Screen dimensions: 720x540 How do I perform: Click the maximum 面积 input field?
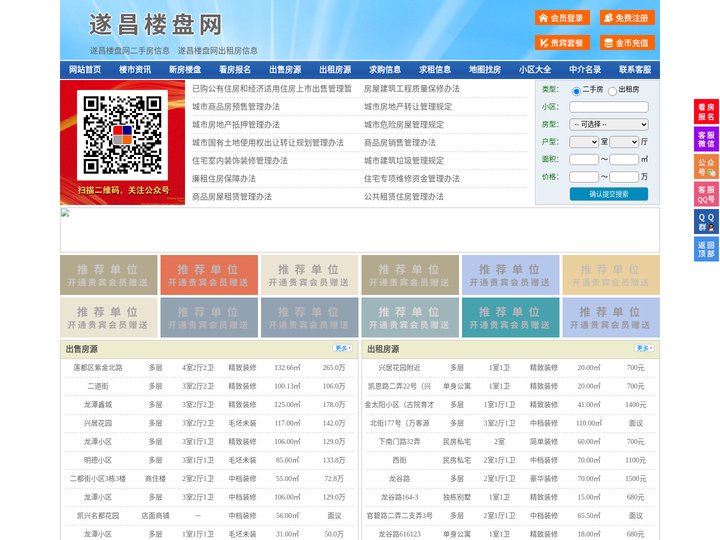coord(624,159)
